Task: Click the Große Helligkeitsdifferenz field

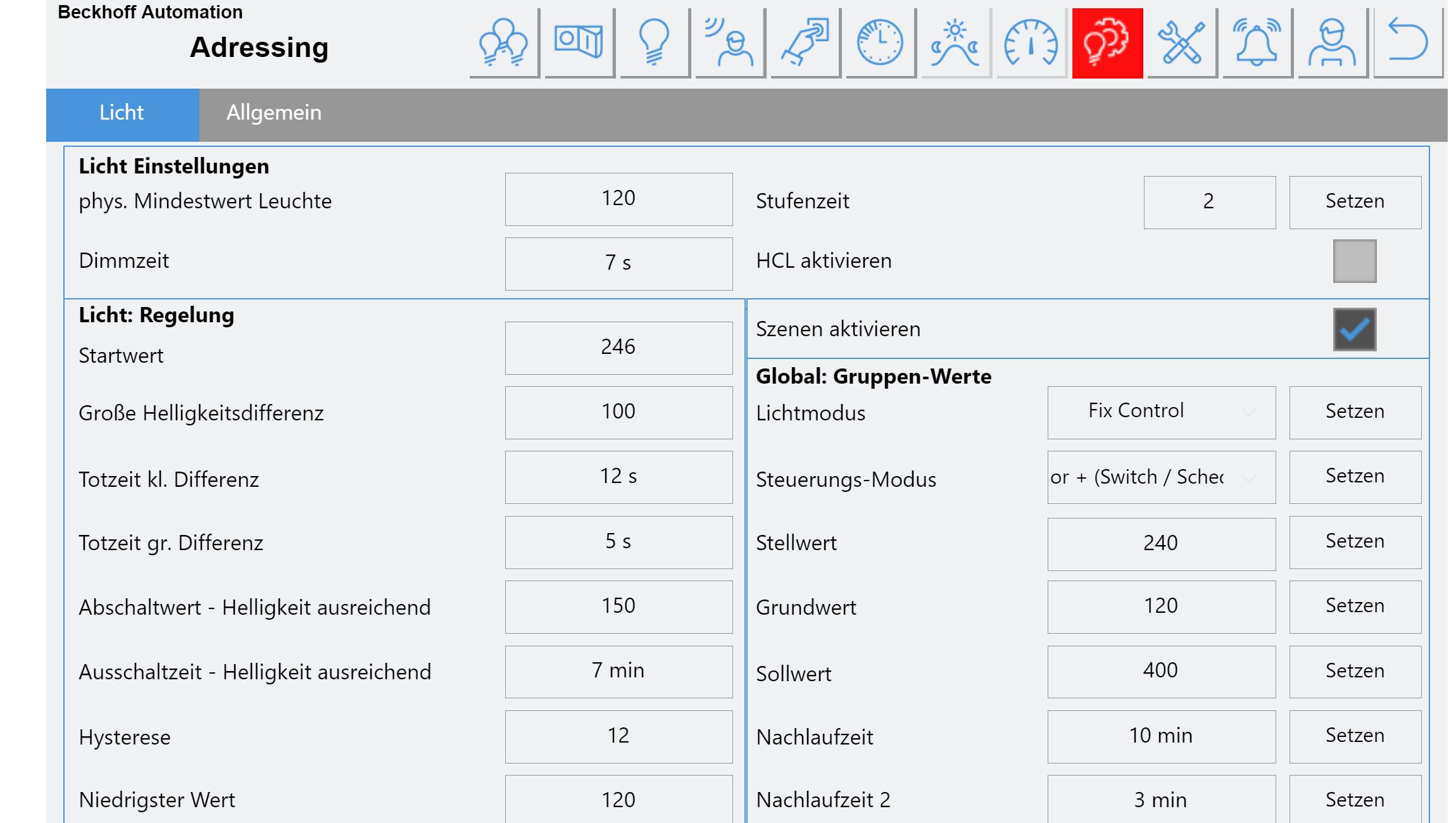Action: (x=619, y=413)
